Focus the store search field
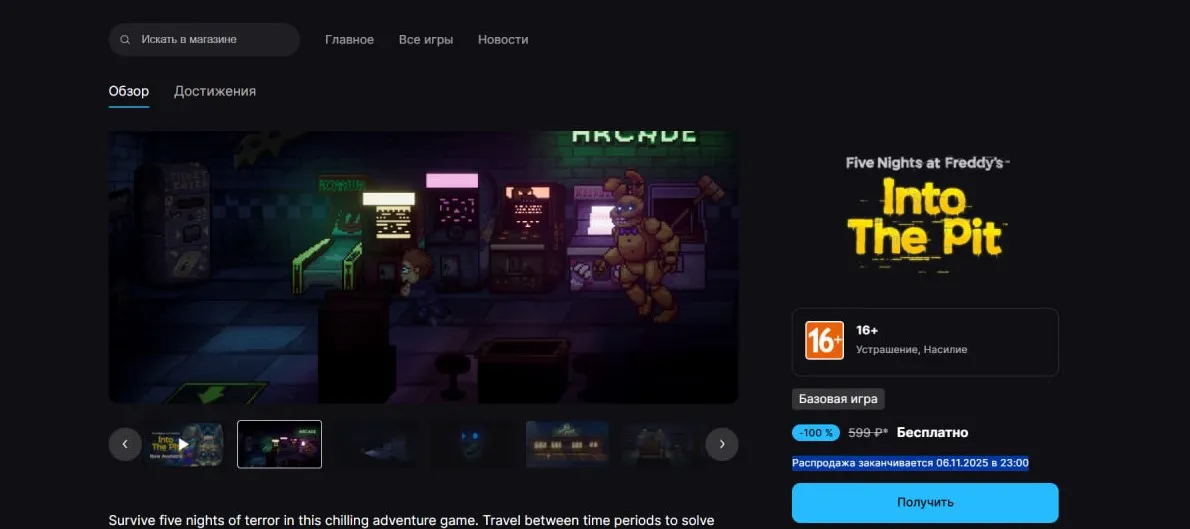This screenshot has height=529, width=1190. click(x=204, y=39)
